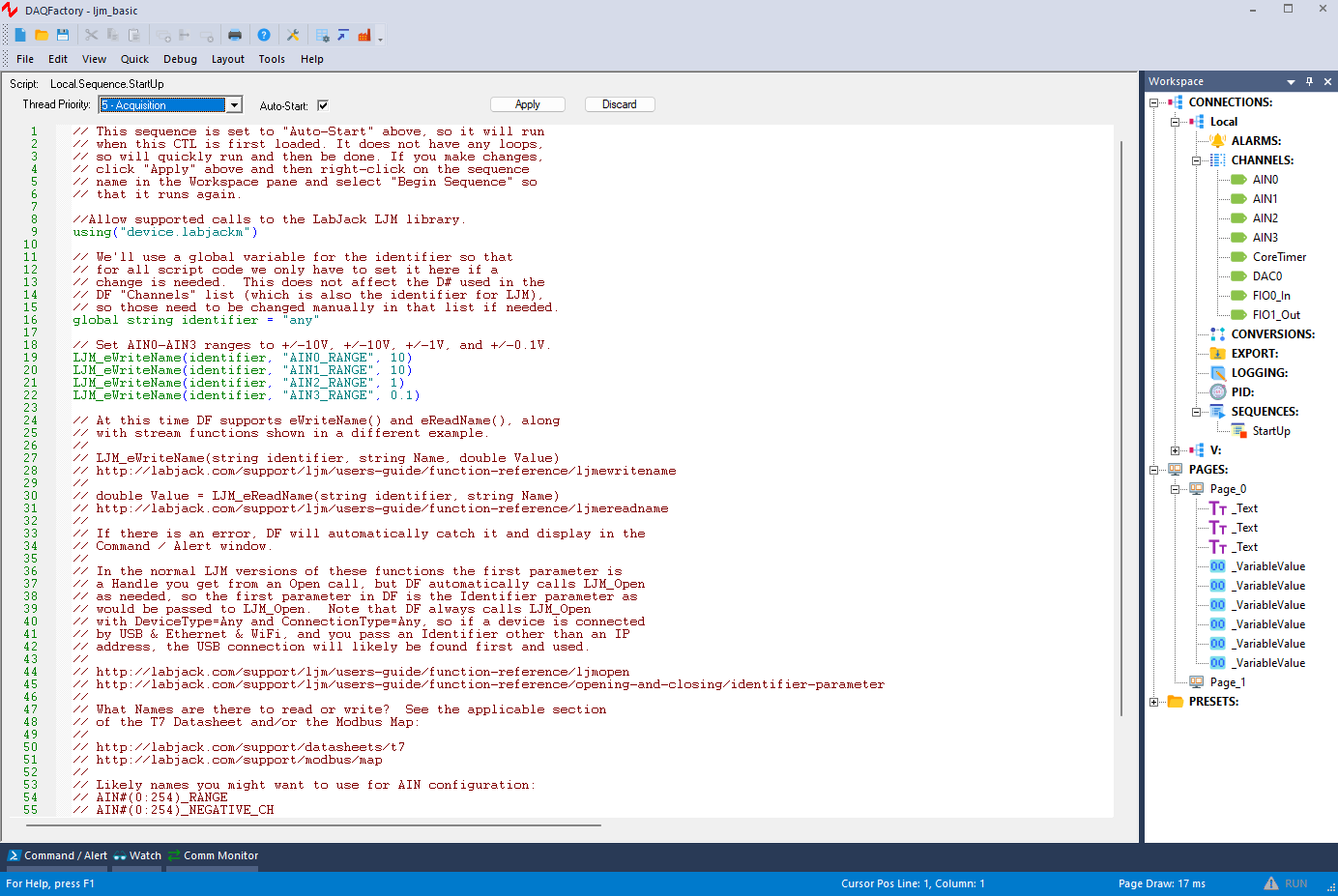Image resolution: width=1338 pixels, height=896 pixels.
Task: Click the Save icon on the toolbar
Action: point(63,34)
